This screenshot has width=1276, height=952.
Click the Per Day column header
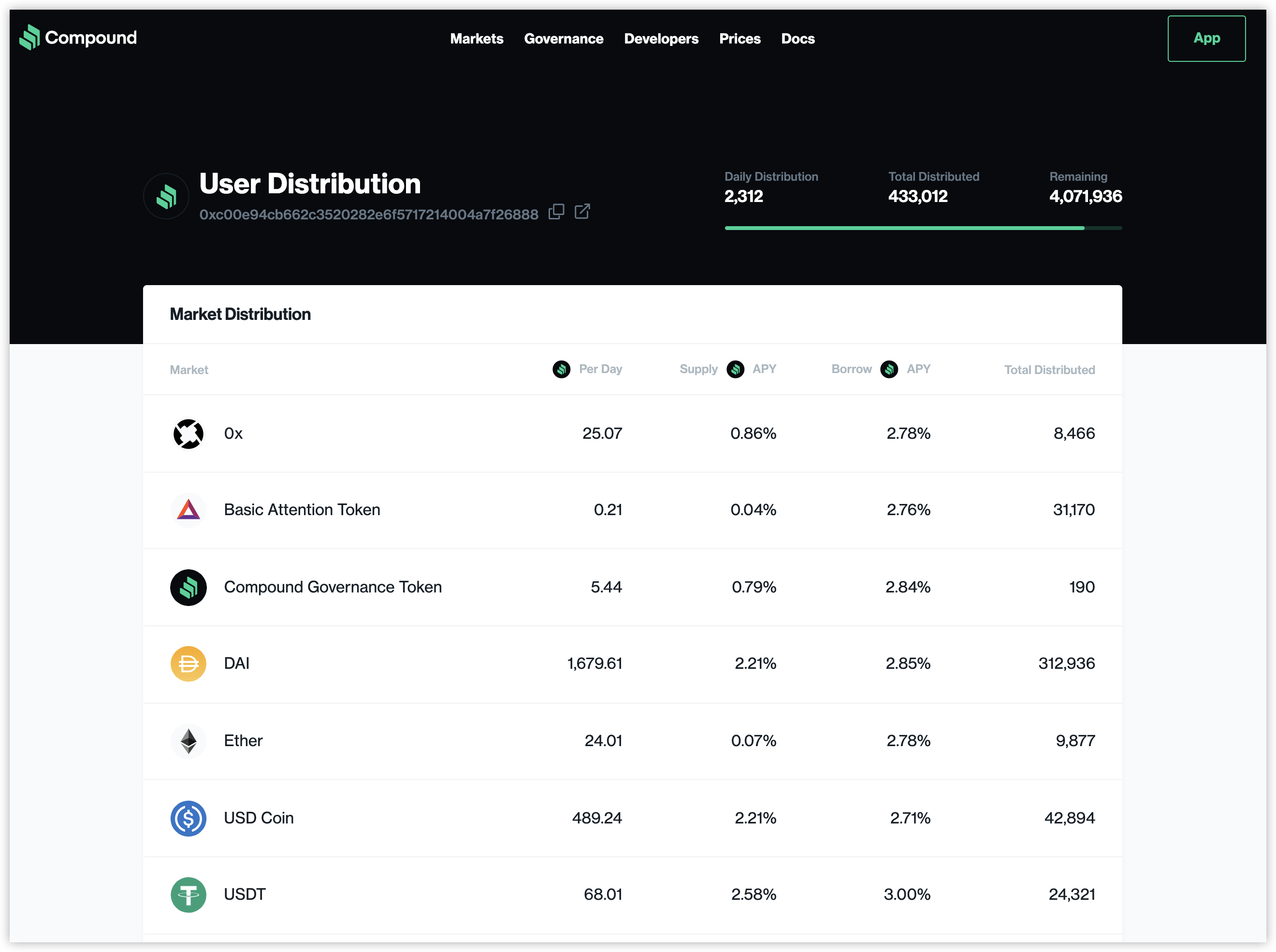point(600,369)
